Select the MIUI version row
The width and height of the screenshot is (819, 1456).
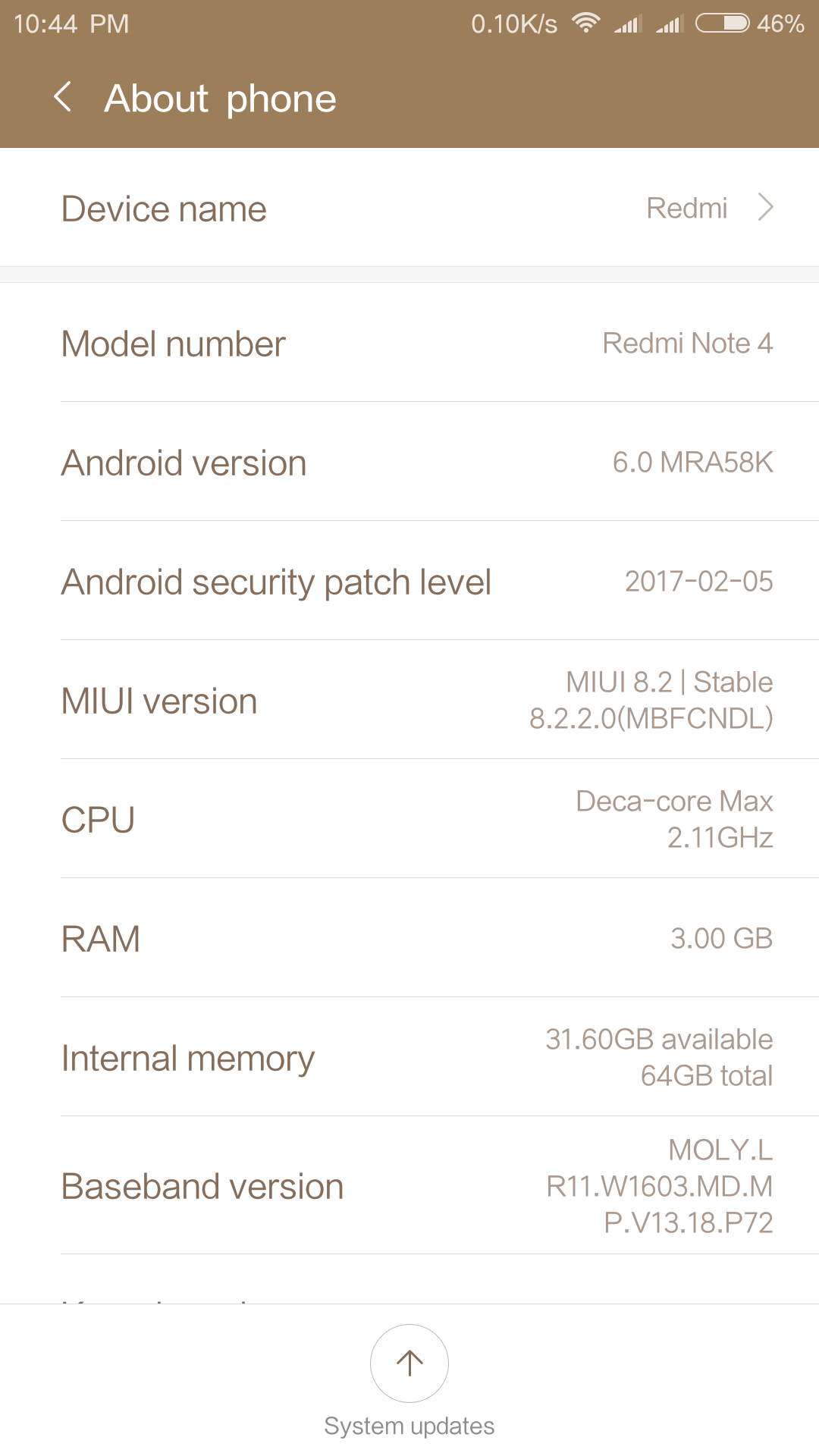click(x=409, y=701)
